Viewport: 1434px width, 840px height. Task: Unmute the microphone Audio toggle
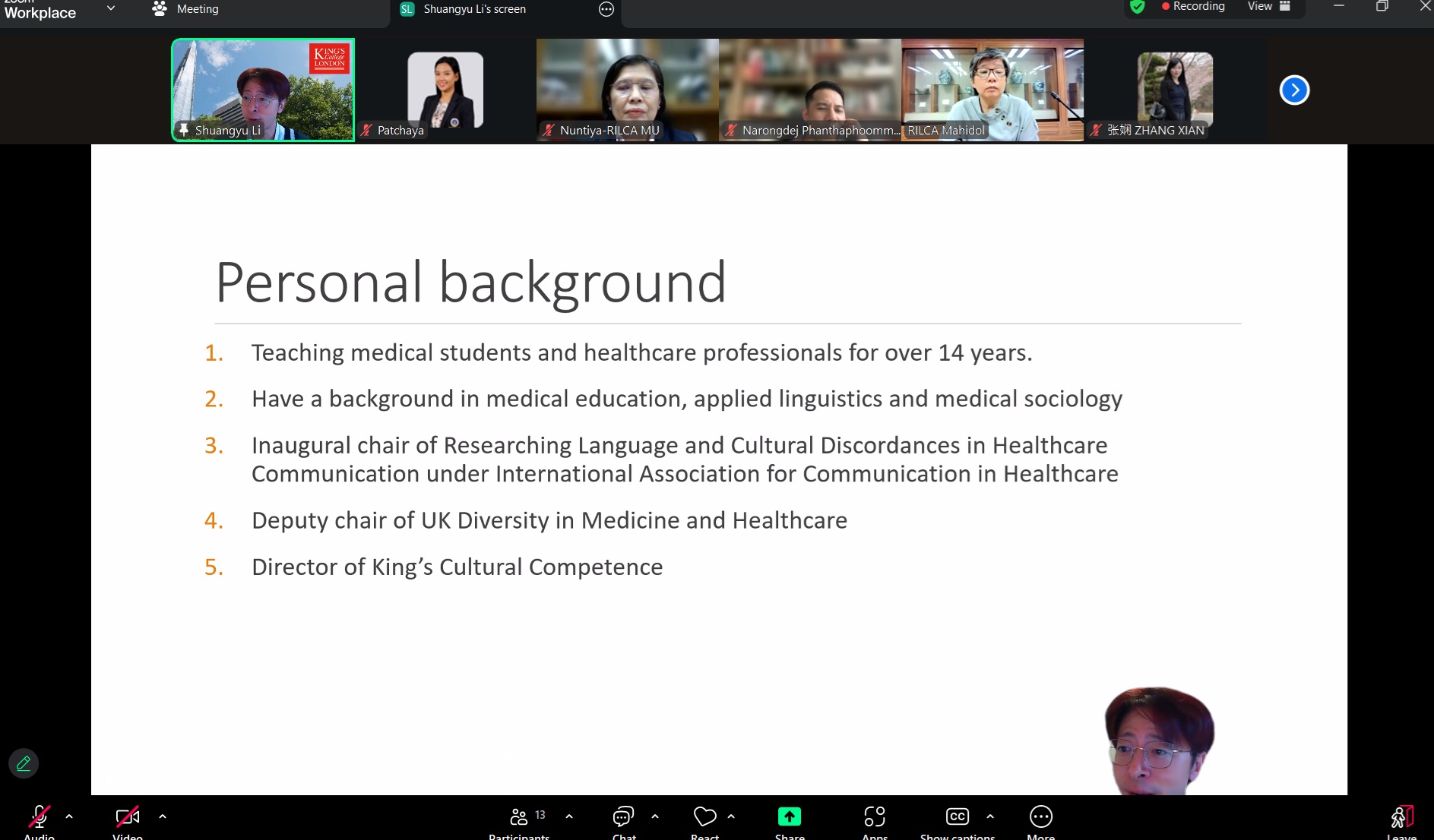(x=39, y=818)
